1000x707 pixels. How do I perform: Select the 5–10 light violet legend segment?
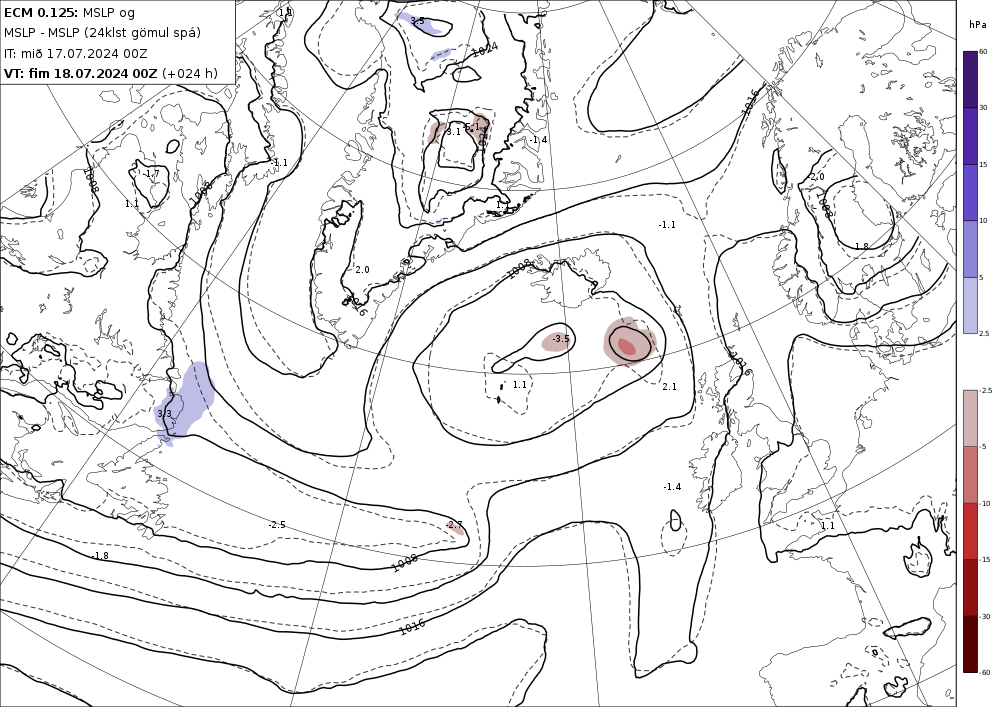970,249
